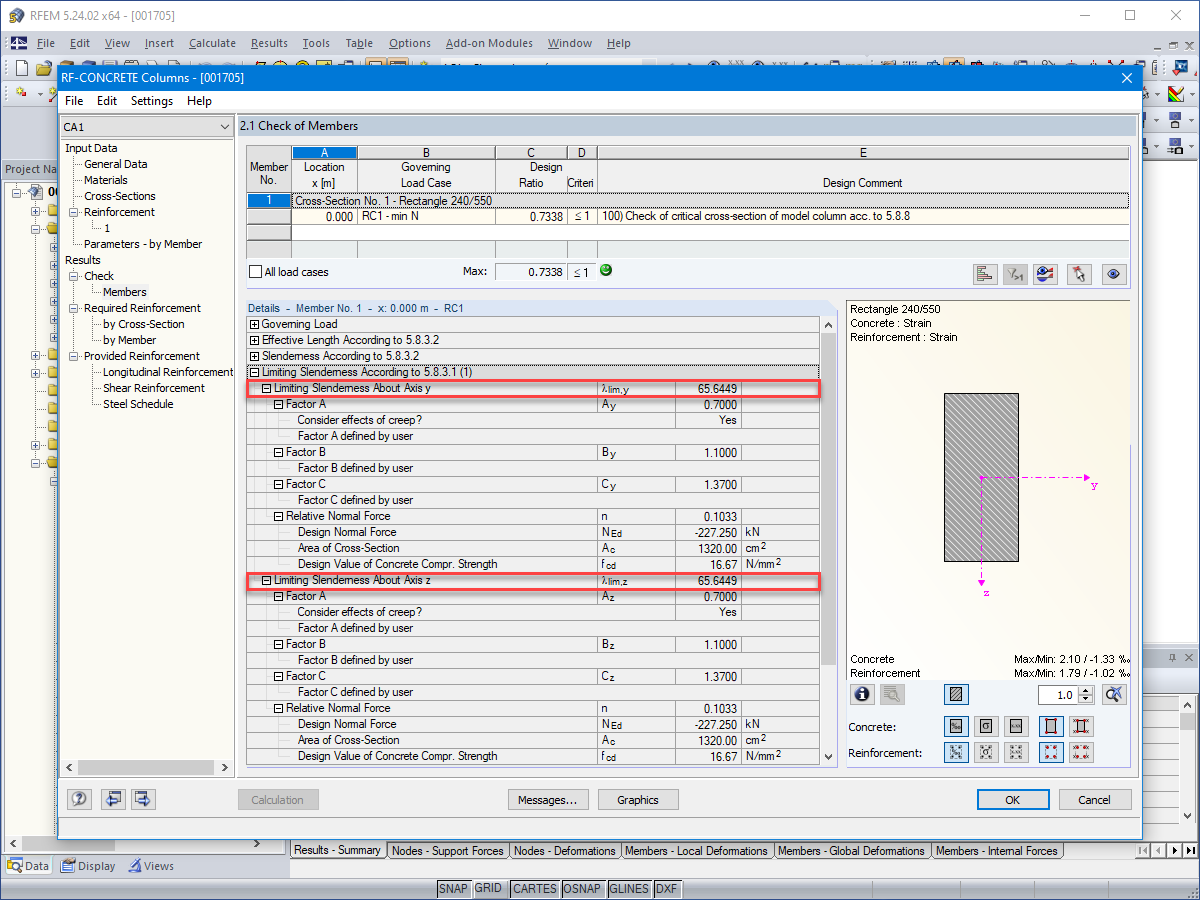Image resolution: width=1200 pixels, height=900 pixels.
Task: Click the Messages... button
Action: [547, 800]
